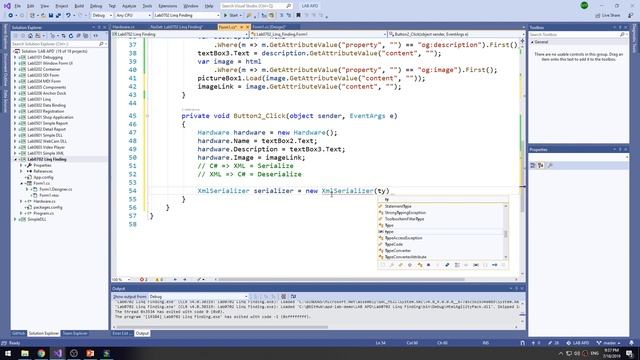This screenshot has height=360, width=640.
Task: Open the Windows Start menu
Action: (x=8, y=353)
